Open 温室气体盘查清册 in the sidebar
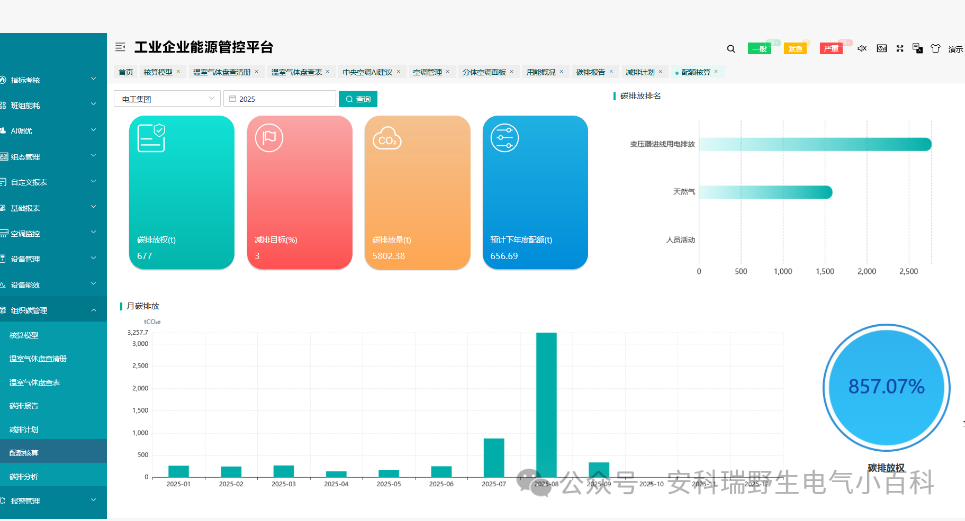The image size is (965, 521). coord(54,359)
